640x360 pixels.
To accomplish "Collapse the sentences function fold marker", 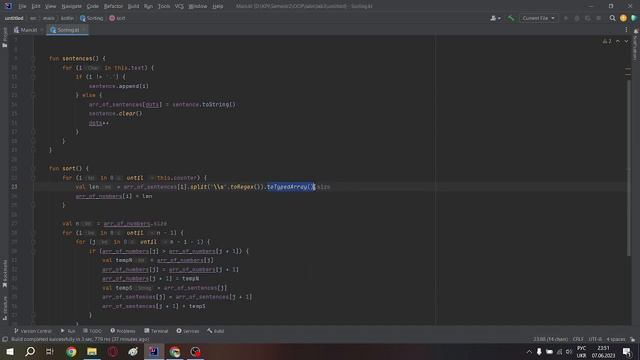I will tap(33, 59).
